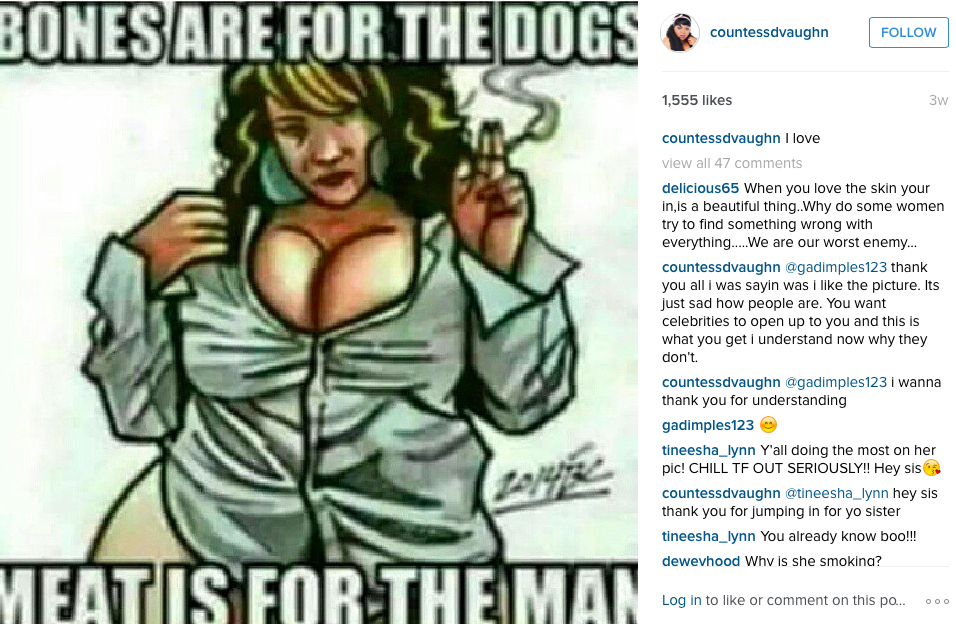This screenshot has width=956, height=624.
Task: Click the '3w' post timestamp
Action: [938, 101]
